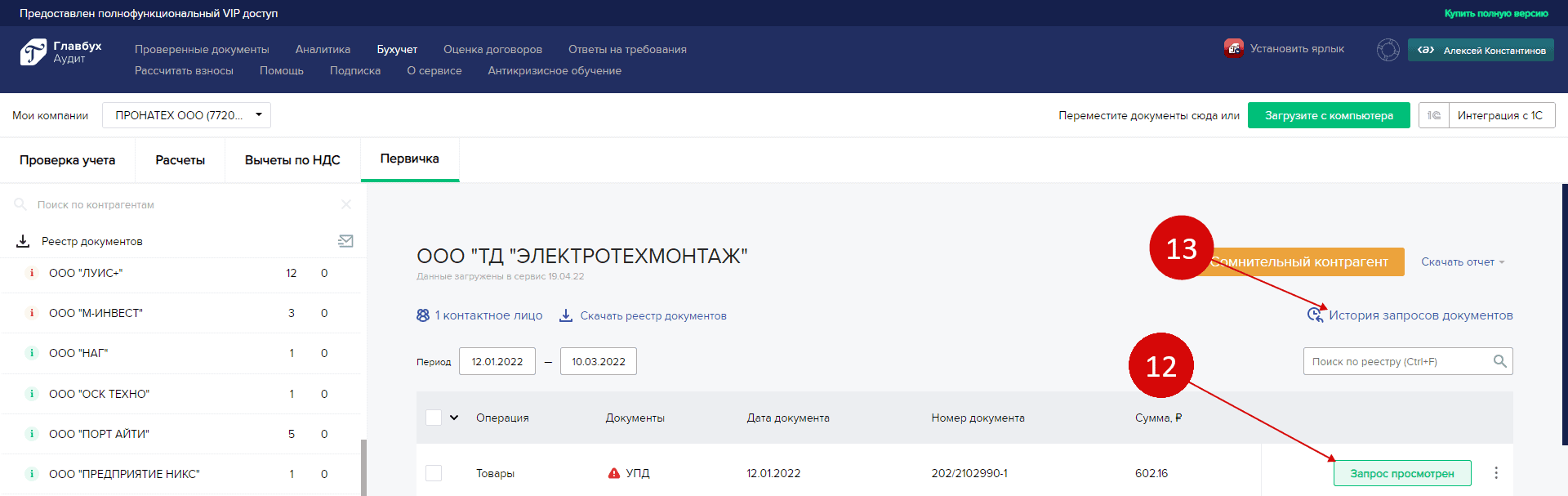This screenshot has height=496, width=1568.
Task: Click the info icon for ООО "ПОРТ АЙТИ"
Action: tap(32, 434)
